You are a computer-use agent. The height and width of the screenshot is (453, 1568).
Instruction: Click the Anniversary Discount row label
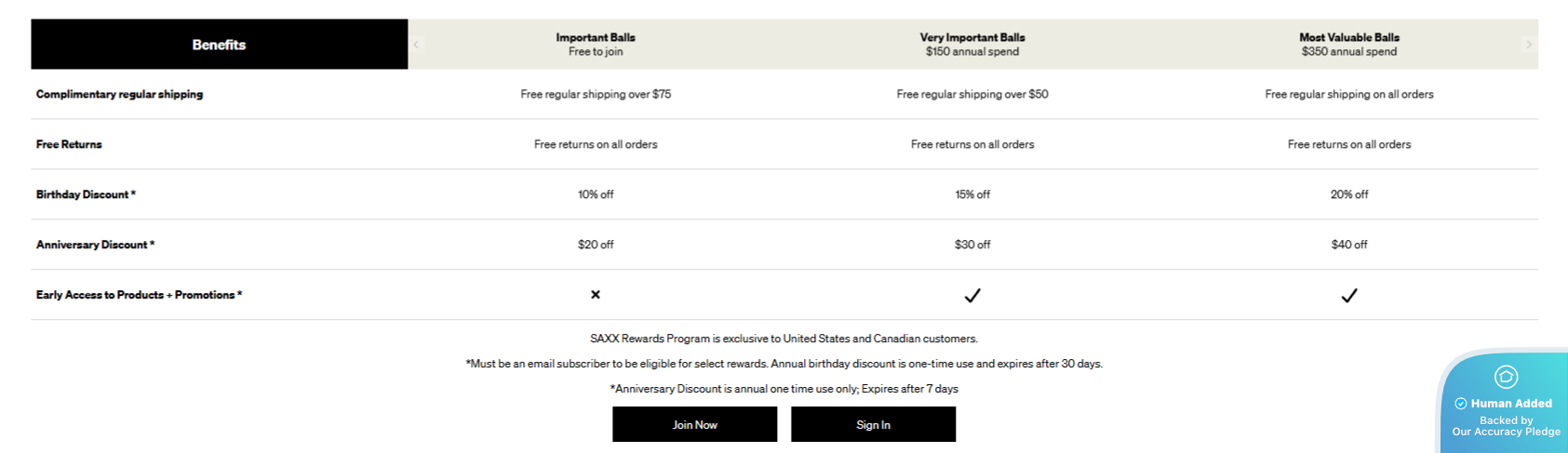click(95, 245)
